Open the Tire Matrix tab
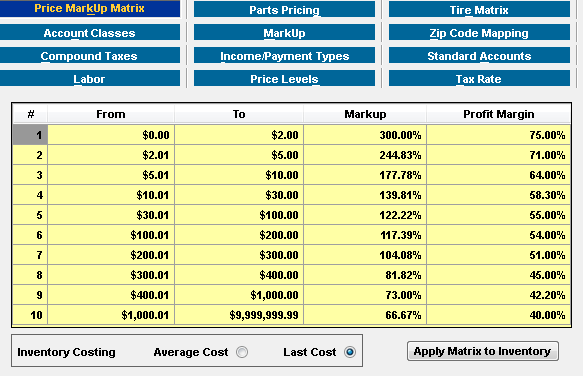 tap(479, 10)
